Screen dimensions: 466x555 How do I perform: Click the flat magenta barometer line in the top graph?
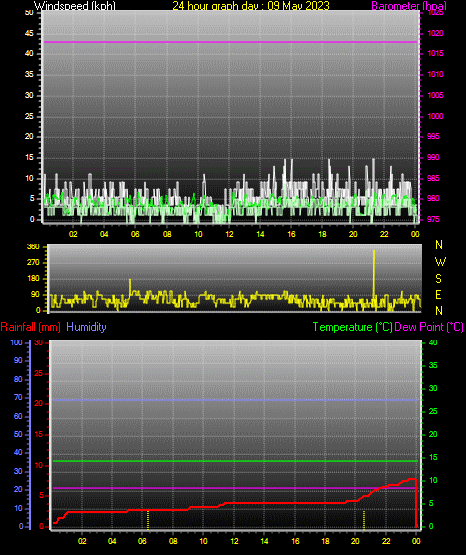coord(230,42)
